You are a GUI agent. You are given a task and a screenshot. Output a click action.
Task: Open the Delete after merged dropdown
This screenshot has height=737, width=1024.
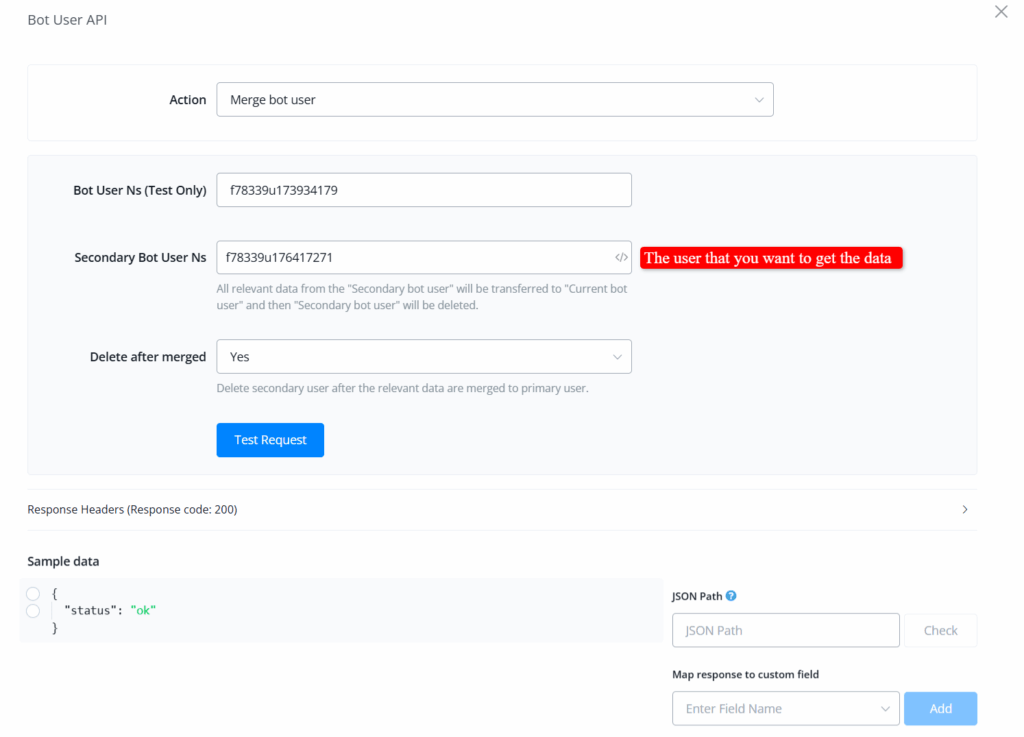(423, 357)
